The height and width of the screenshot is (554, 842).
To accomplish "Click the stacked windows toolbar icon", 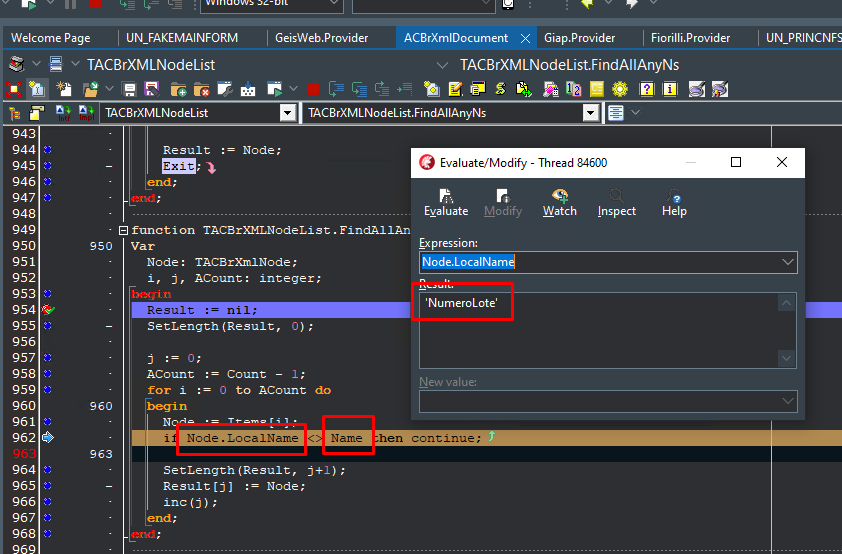I will point(478,89).
